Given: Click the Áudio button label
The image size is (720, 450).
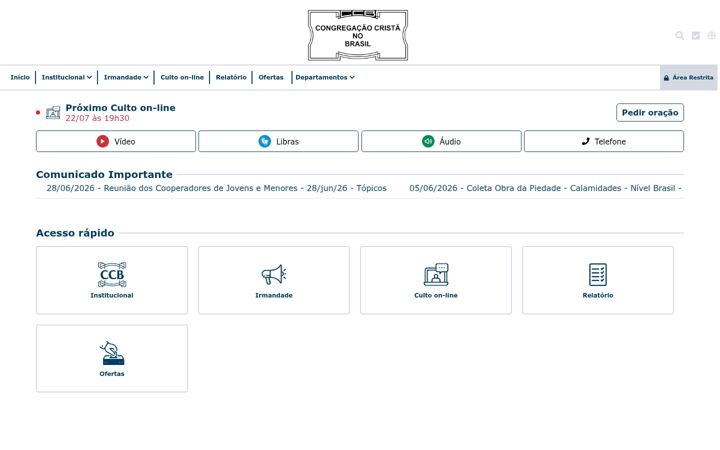Looking at the screenshot, I should click(x=450, y=142).
